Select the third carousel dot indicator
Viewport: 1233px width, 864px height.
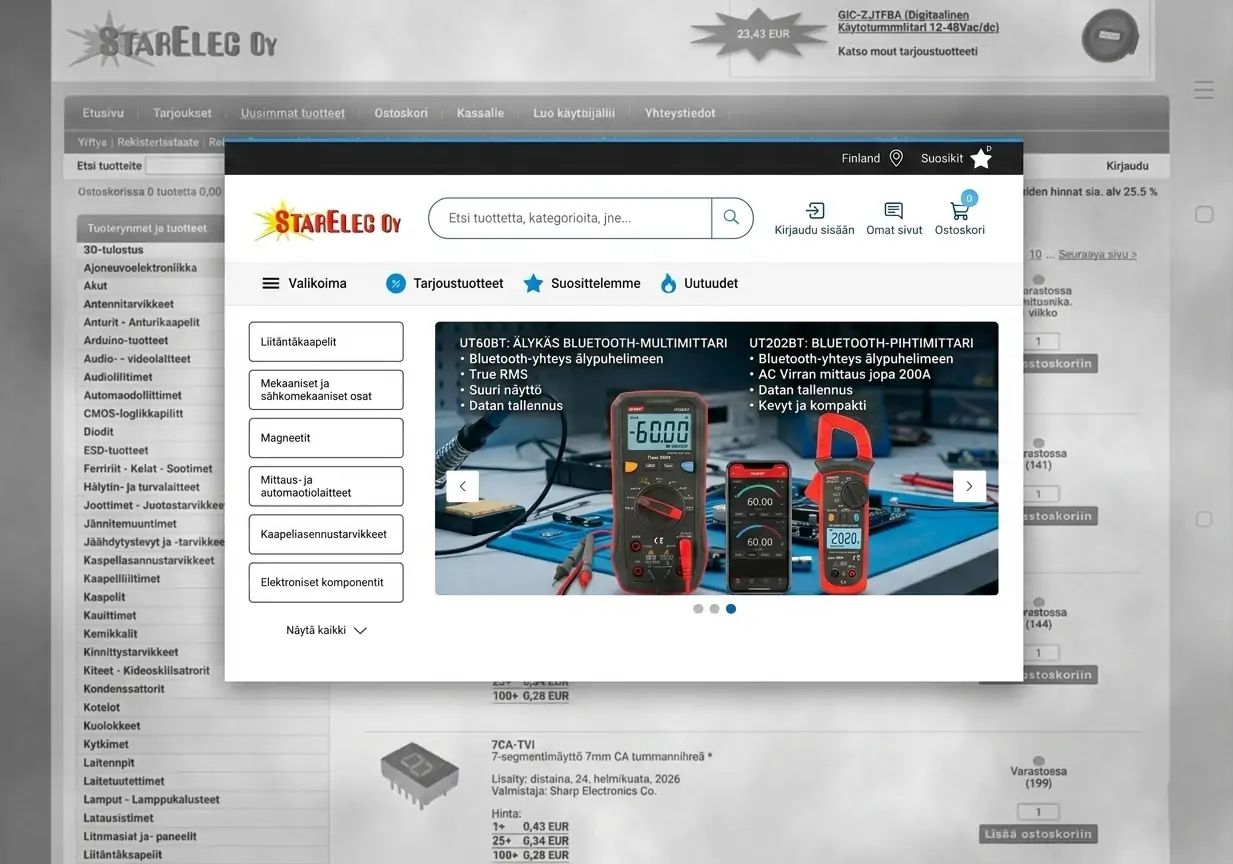click(x=731, y=609)
